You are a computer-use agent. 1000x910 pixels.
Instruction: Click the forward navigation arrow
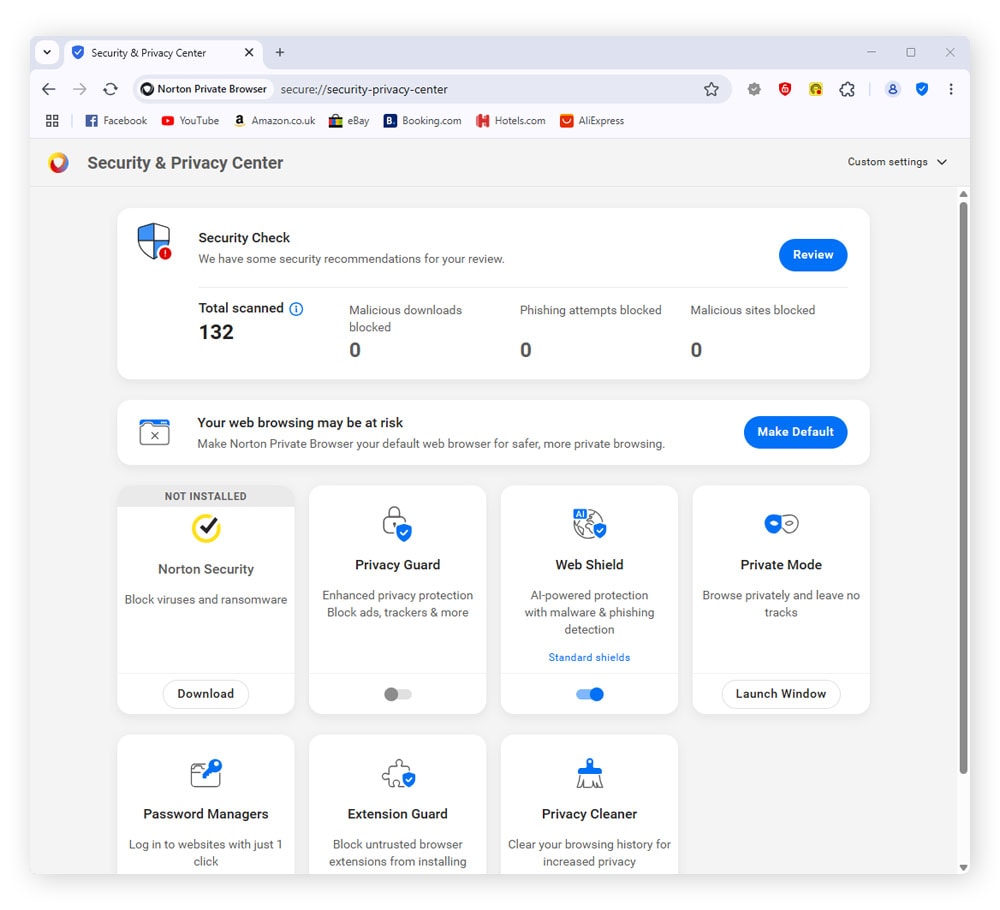80,89
